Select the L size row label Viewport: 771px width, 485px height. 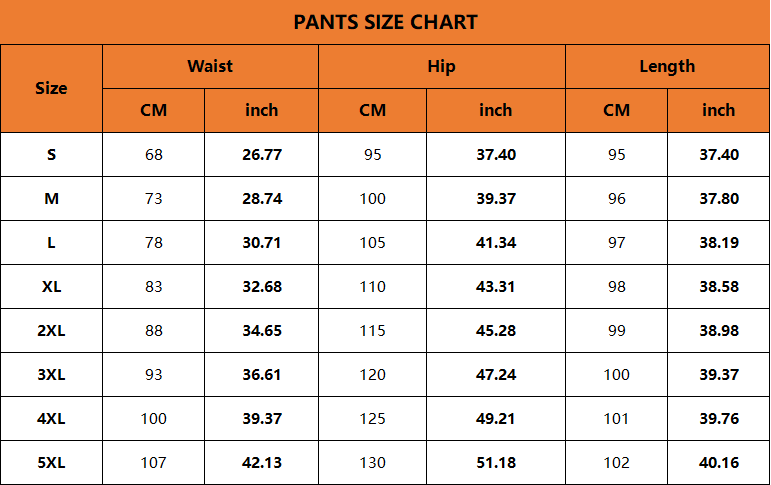51,242
